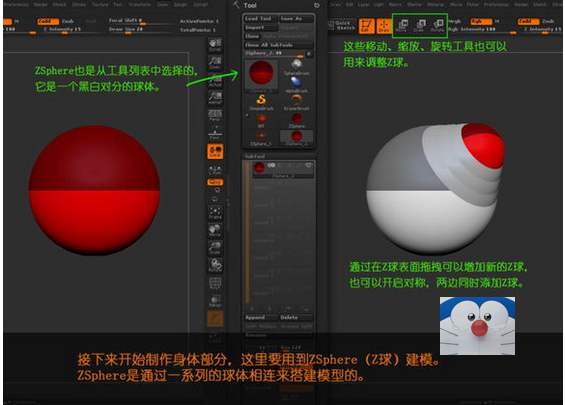Click the R button beside the tool slider
The image size is (565, 405).
pyautogui.click(x=309, y=54)
